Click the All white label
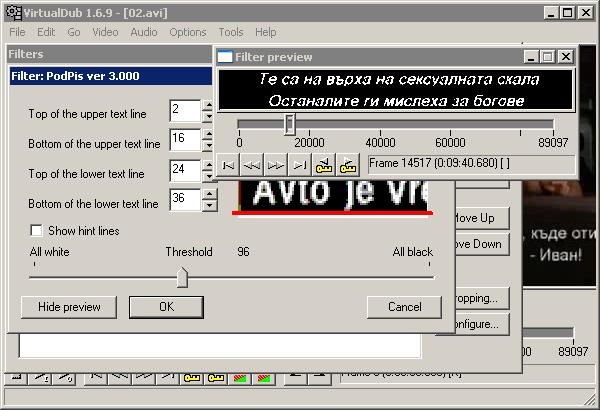 [x=49, y=252]
